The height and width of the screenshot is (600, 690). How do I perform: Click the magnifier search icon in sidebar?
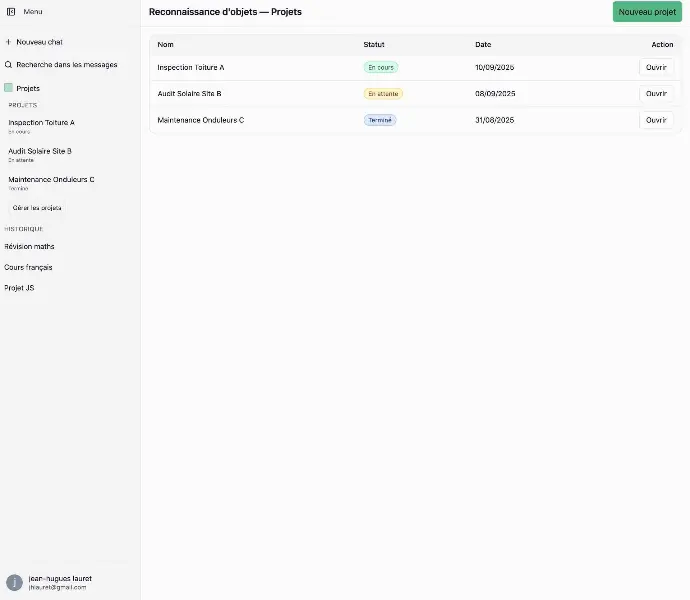(x=9, y=64)
